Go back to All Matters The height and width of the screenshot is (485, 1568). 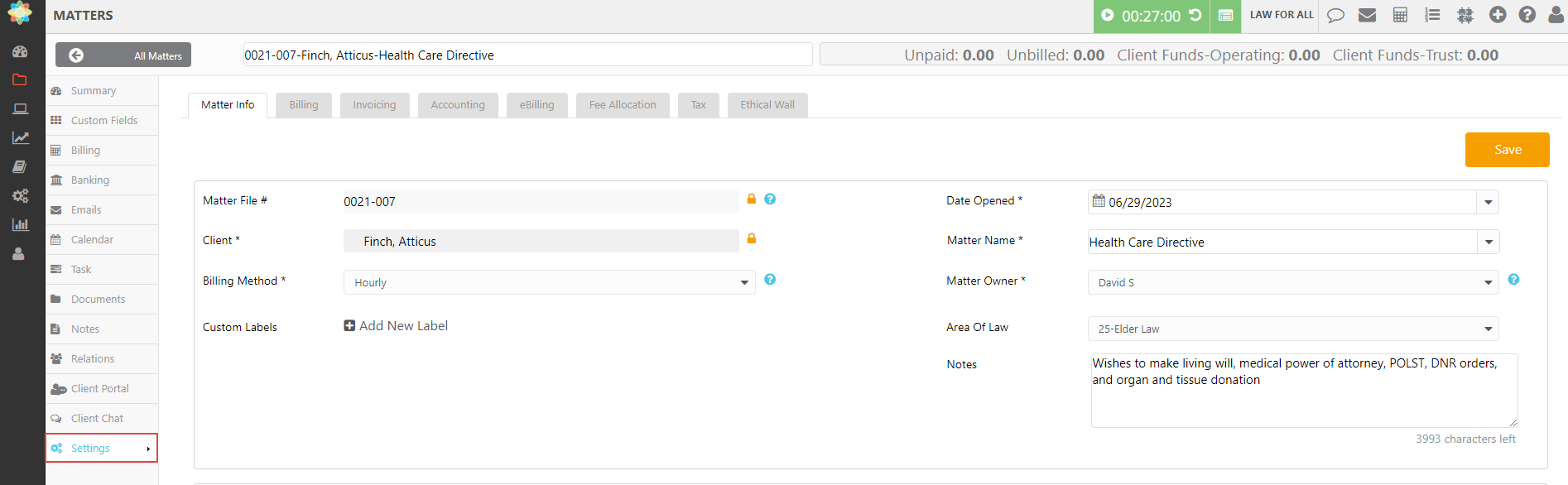(123, 55)
